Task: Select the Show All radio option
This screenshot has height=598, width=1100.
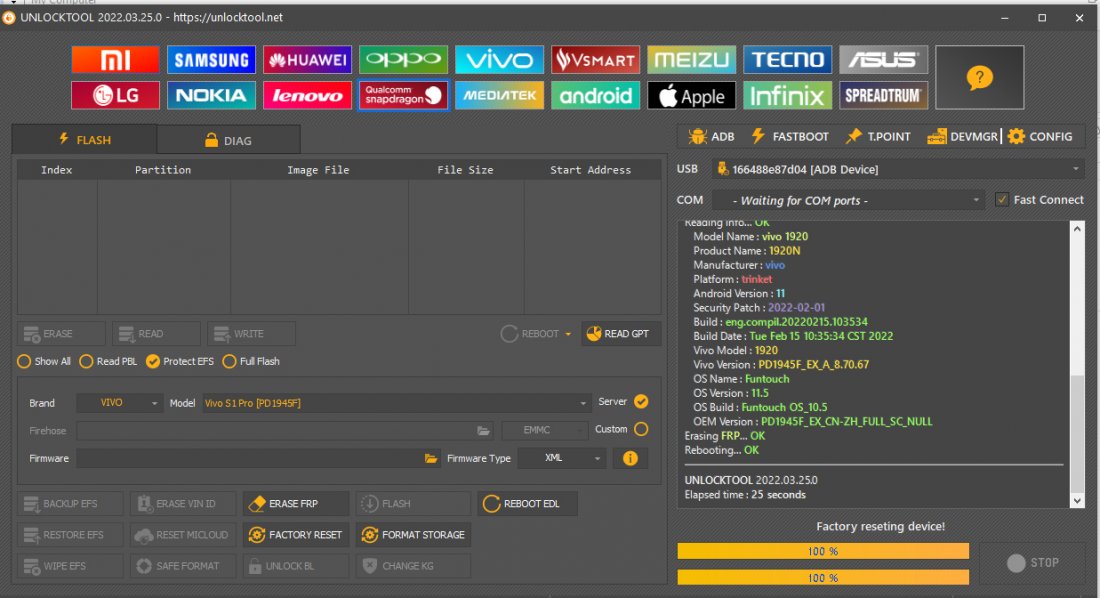Action: [44, 361]
